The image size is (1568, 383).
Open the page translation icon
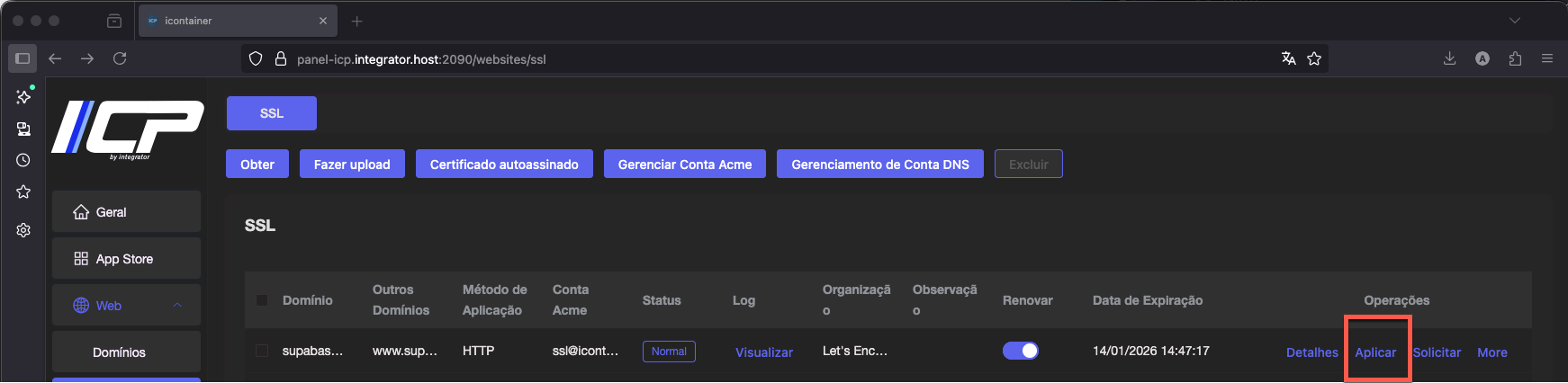(1289, 58)
